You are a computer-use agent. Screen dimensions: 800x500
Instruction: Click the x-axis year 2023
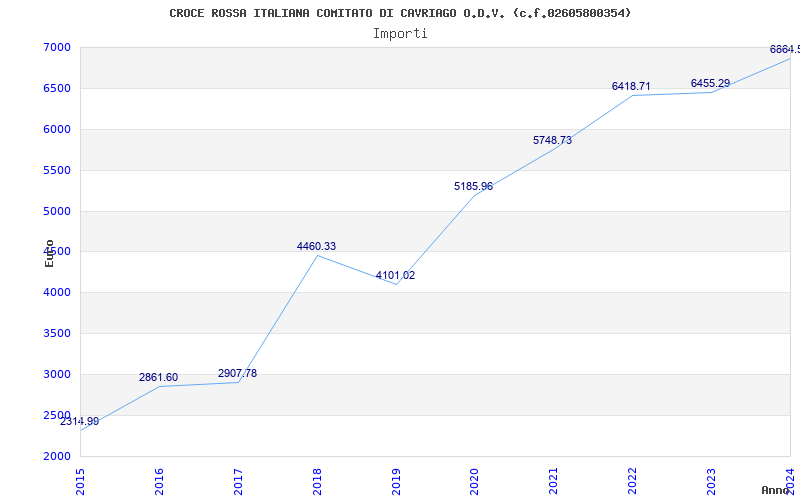coord(711,482)
